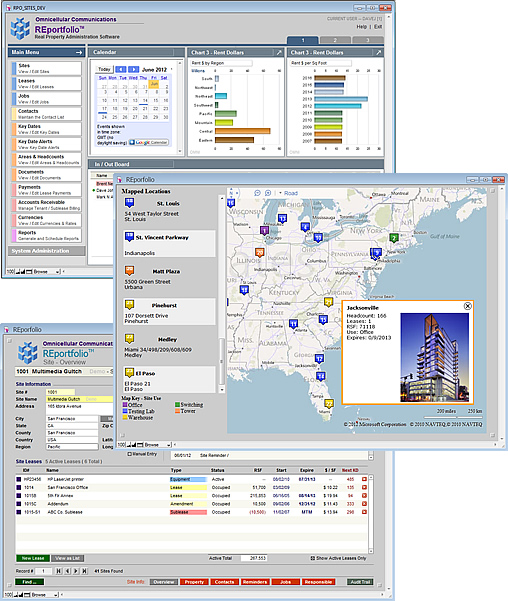Viewport: 508px width, 601px height.
Task: Go to the first site record
Action: pyautogui.click(x=59, y=571)
